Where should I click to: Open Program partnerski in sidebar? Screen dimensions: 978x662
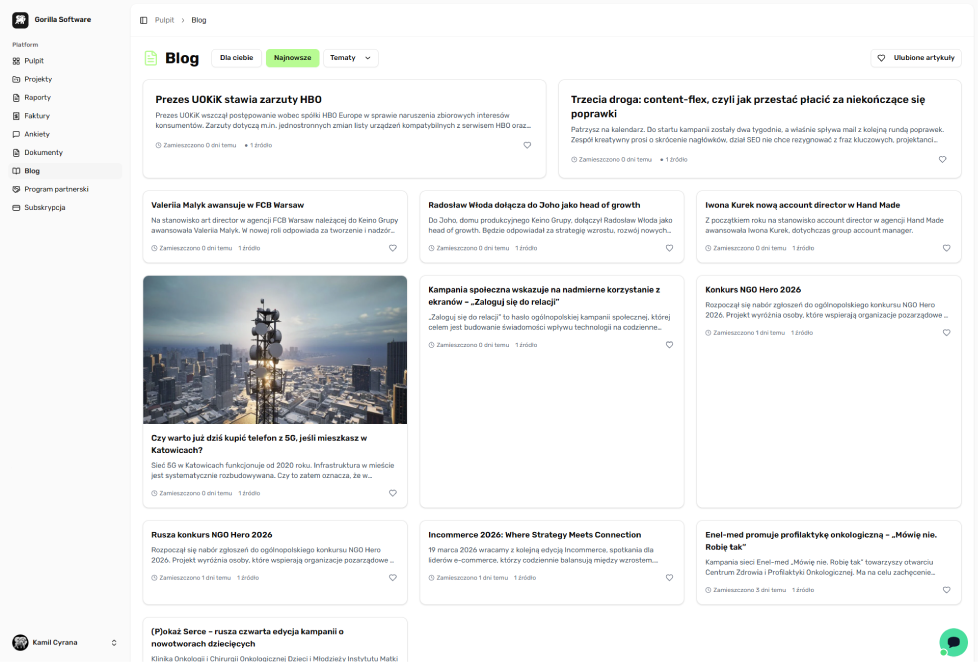56,189
